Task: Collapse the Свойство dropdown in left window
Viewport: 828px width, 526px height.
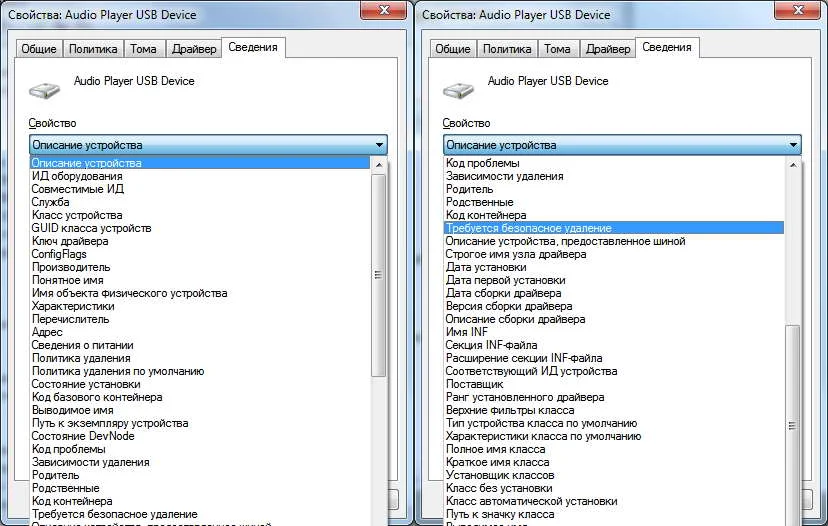Action: [379, 145]
